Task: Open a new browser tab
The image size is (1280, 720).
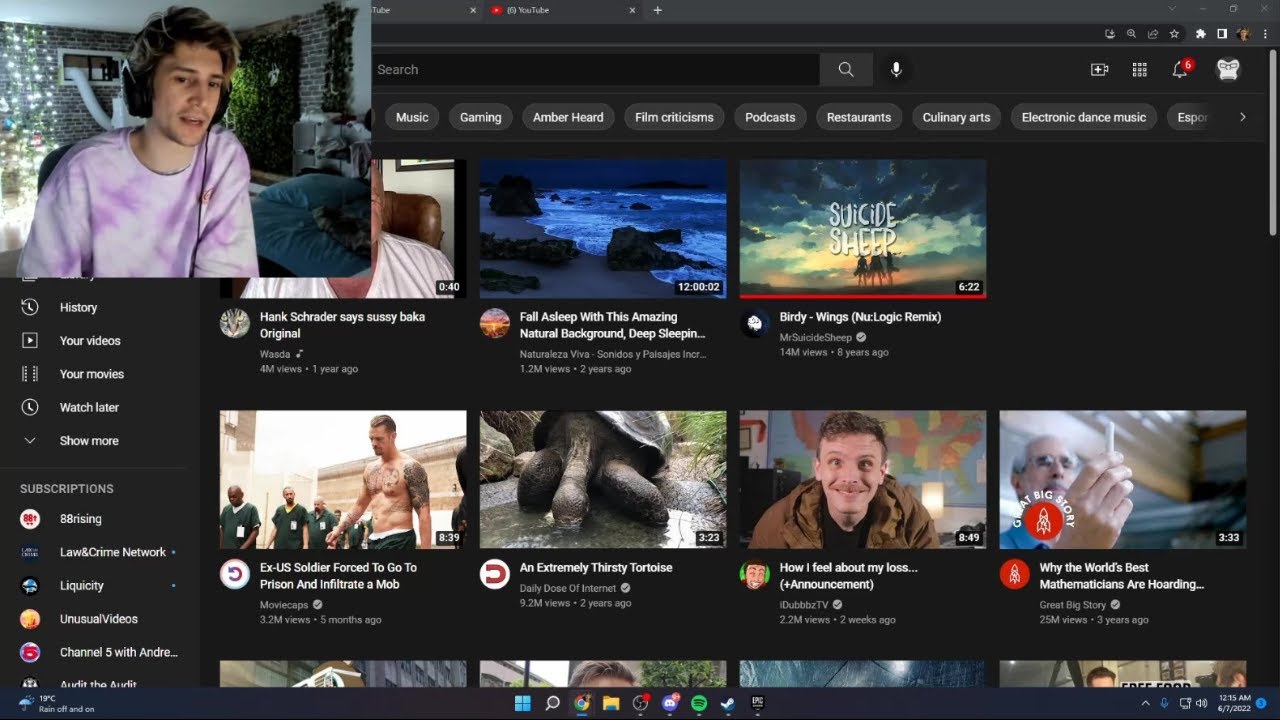Action: pos(657,10)
